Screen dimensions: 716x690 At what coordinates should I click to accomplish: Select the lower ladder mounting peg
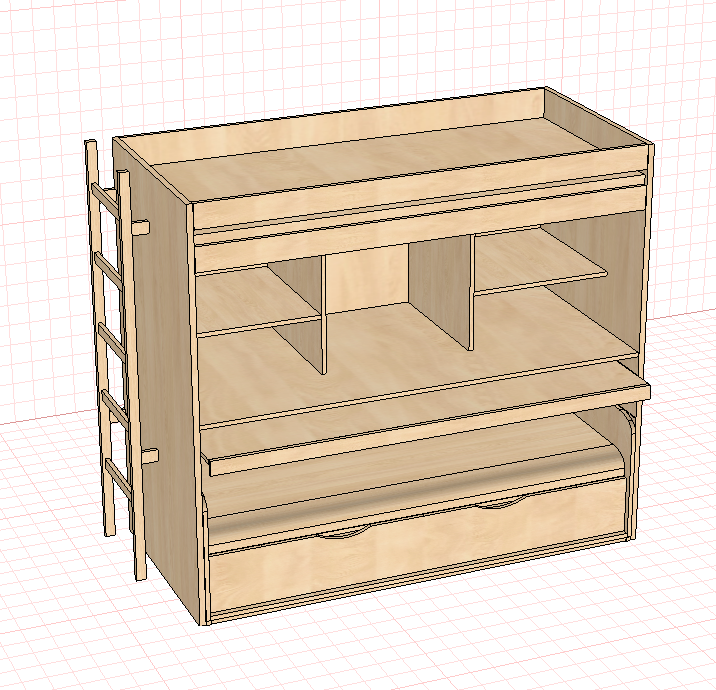pyautogui.click(x=149, y=456)
